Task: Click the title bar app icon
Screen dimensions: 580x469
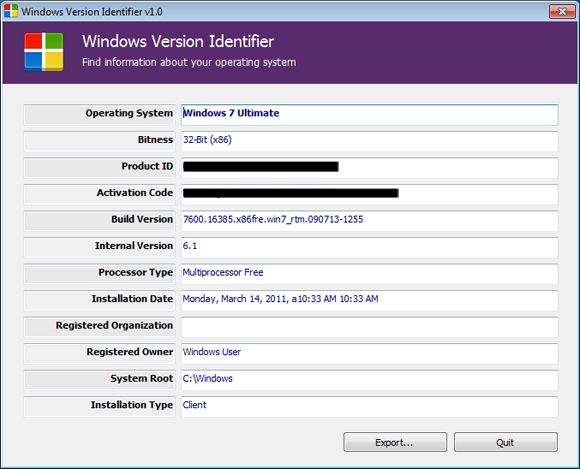Action: [11, 11]
